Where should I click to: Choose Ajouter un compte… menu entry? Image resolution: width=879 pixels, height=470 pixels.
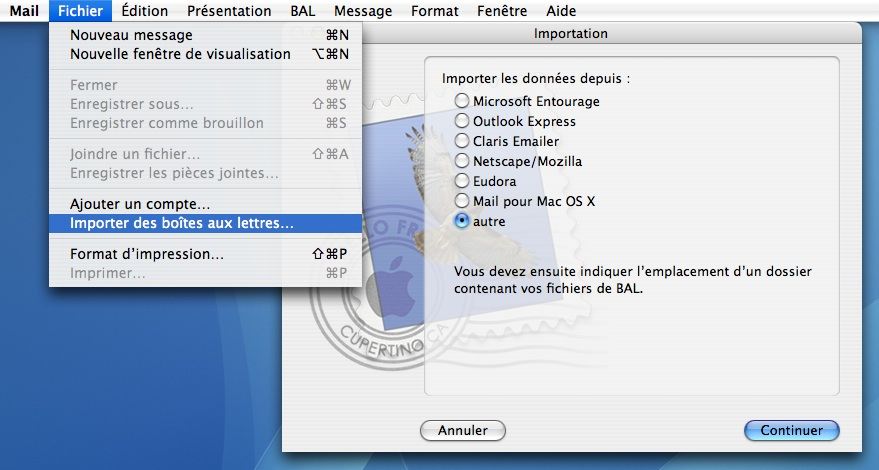tap(205, 204)
